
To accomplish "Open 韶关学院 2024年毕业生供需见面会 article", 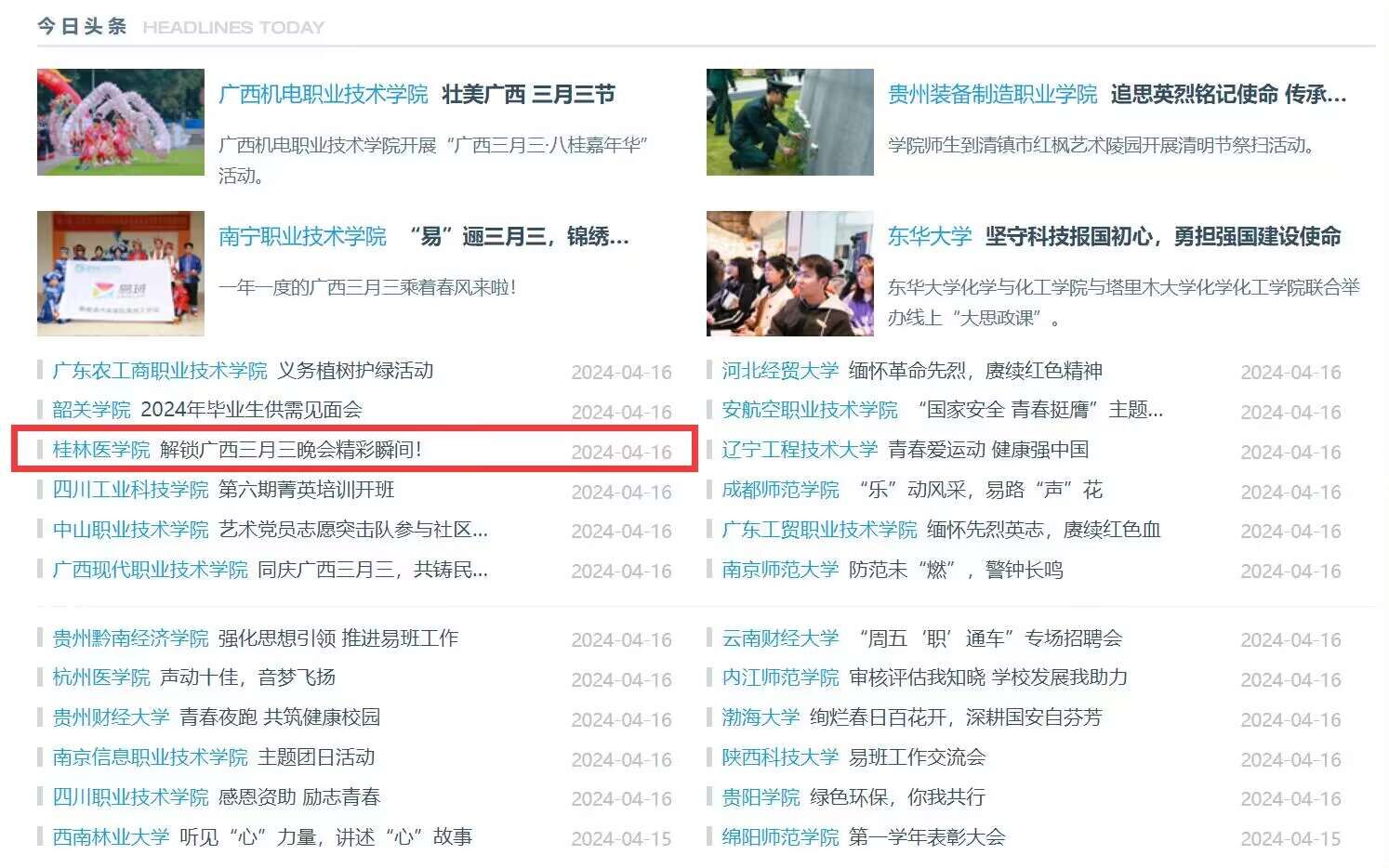I will (x=251, y=410).
